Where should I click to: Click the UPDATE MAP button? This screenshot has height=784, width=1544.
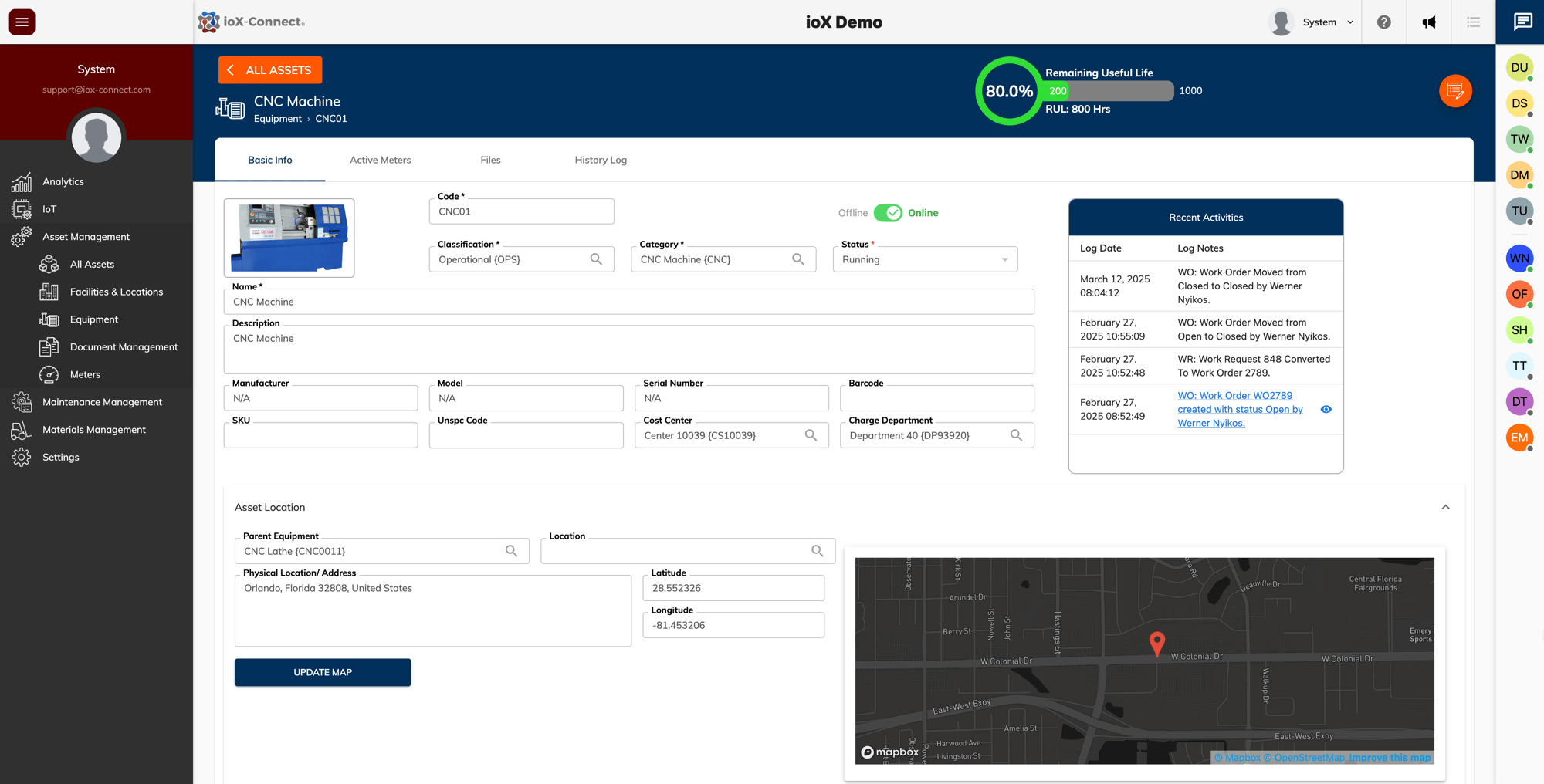tap(322, 672)
